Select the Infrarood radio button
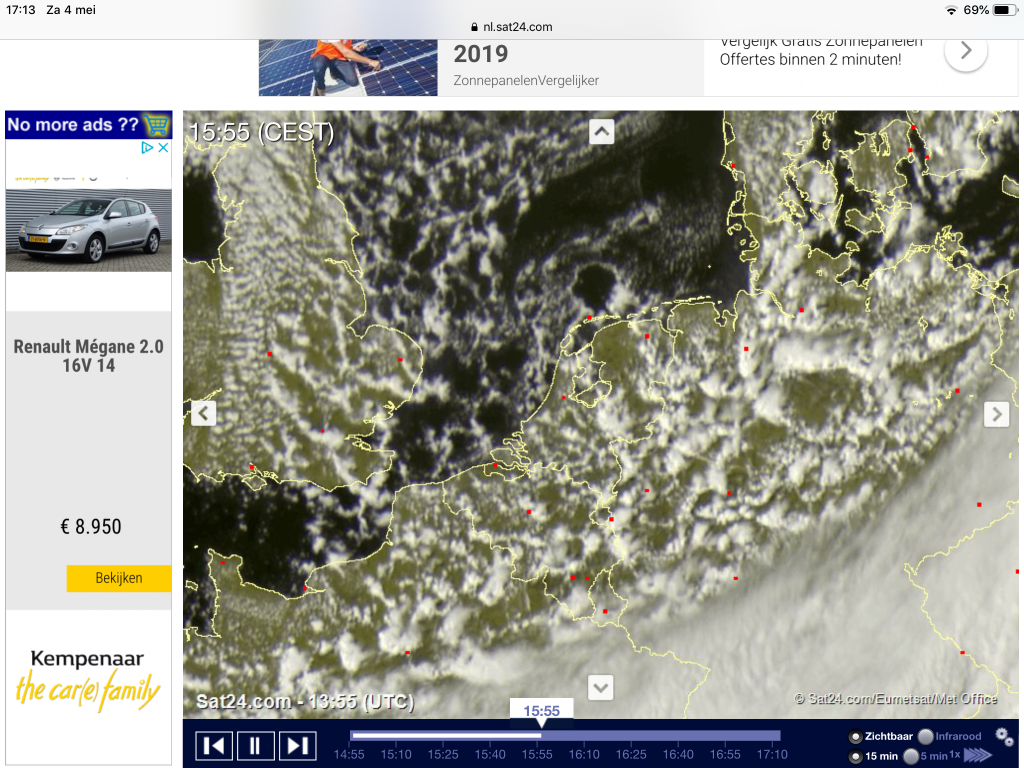 click(925, 737)
